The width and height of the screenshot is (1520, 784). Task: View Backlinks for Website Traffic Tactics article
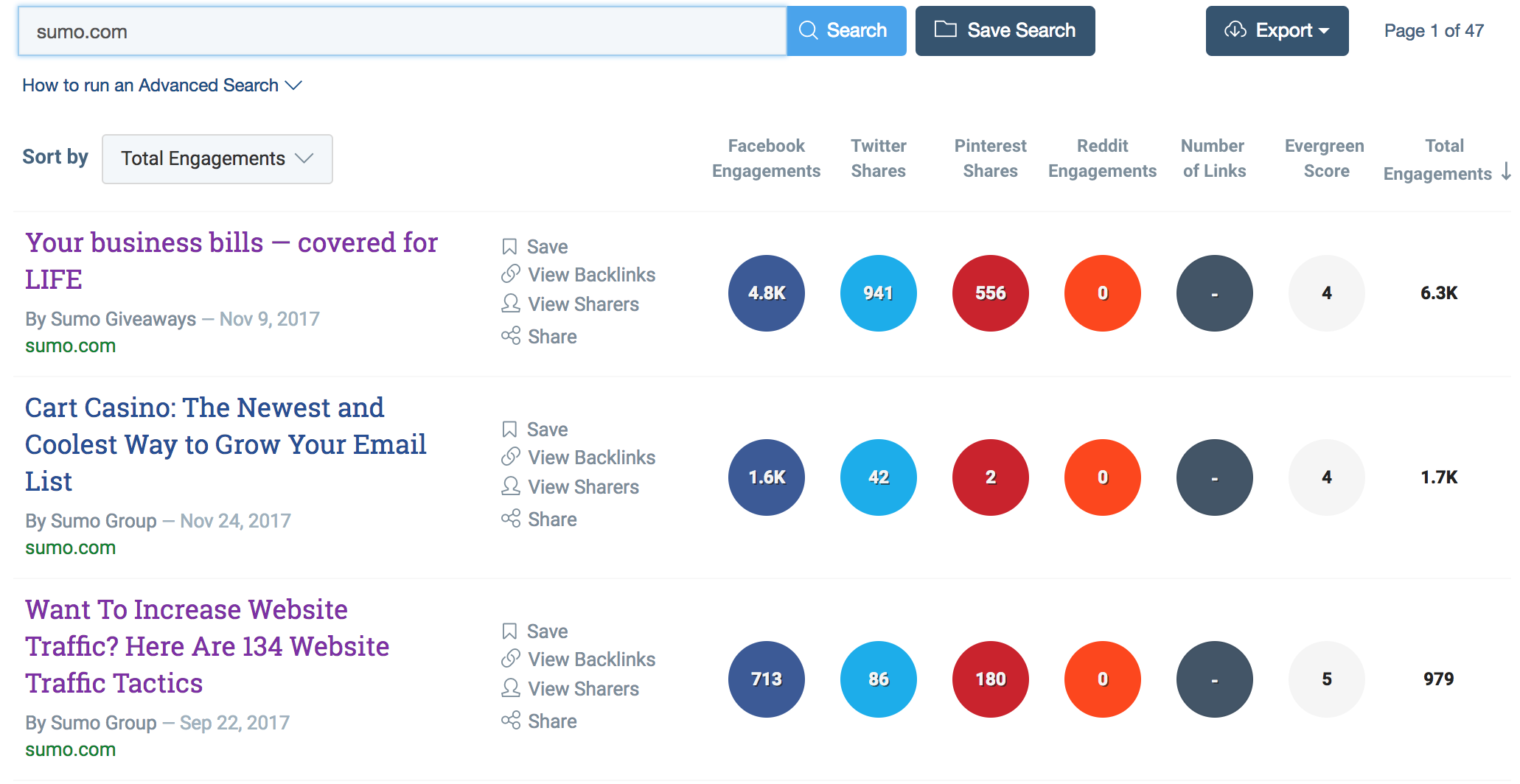tap(578, 659)
